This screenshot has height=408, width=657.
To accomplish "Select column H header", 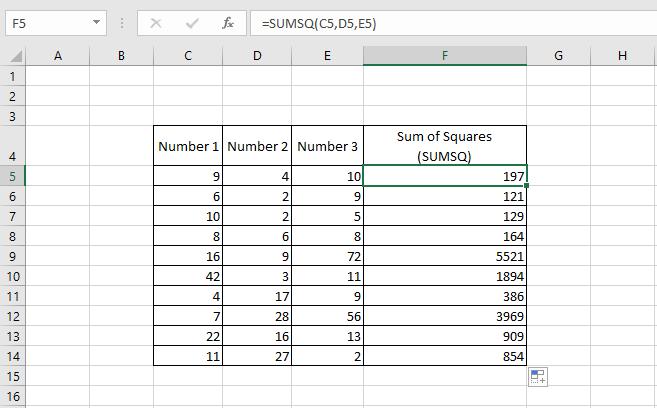I will point(622,56).
